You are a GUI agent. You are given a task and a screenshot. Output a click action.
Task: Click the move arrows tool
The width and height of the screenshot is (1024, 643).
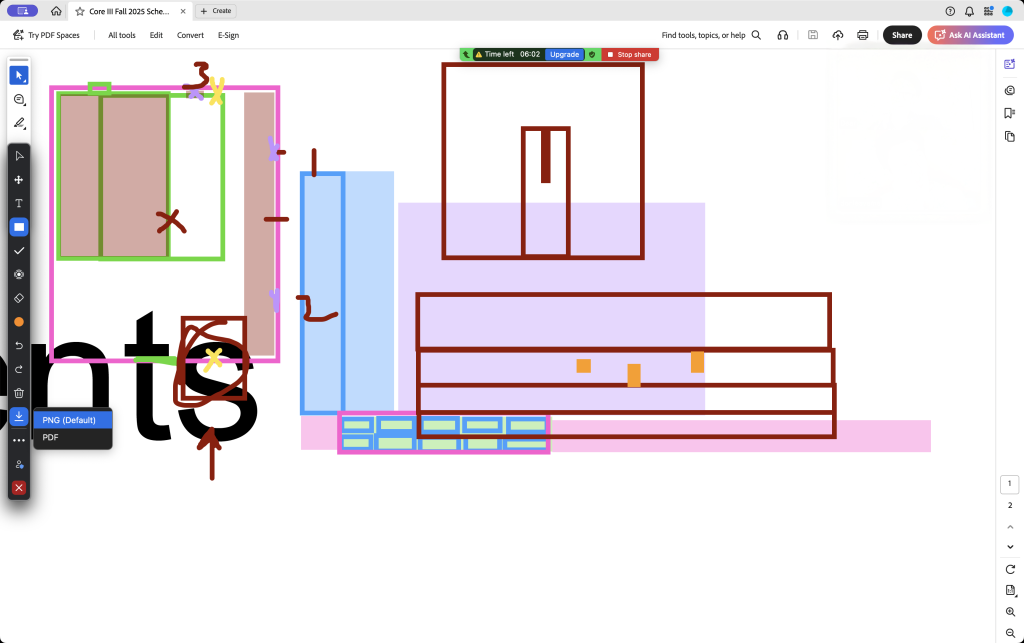click(19, 180)
